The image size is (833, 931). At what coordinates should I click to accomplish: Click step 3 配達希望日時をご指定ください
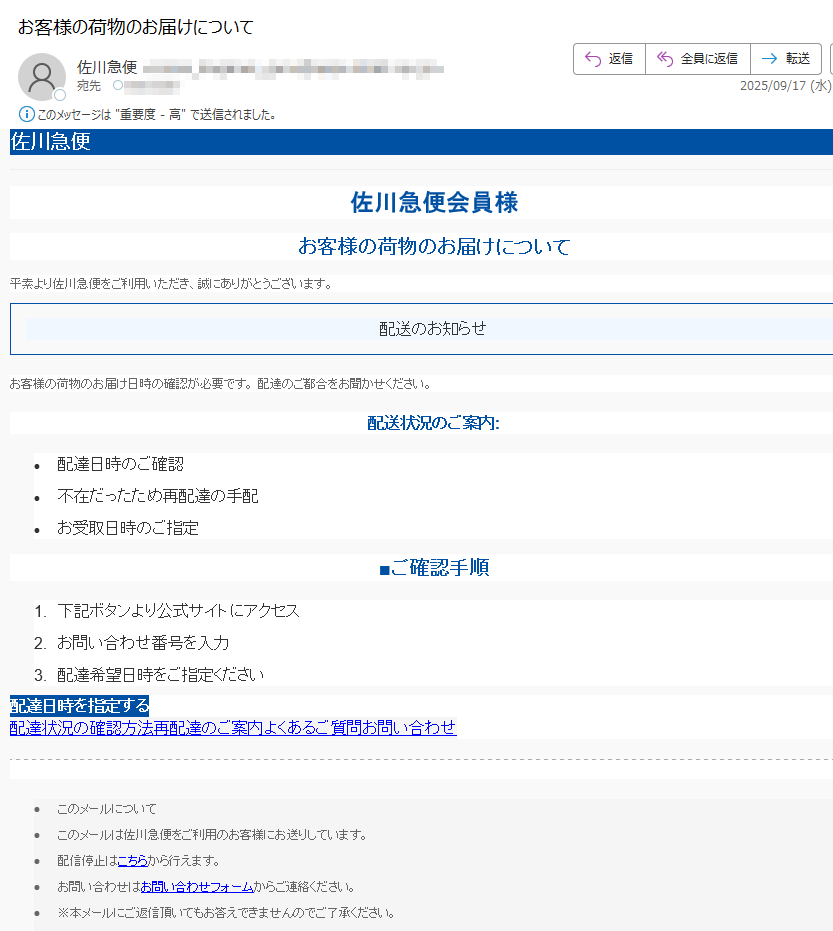(160, 674)
